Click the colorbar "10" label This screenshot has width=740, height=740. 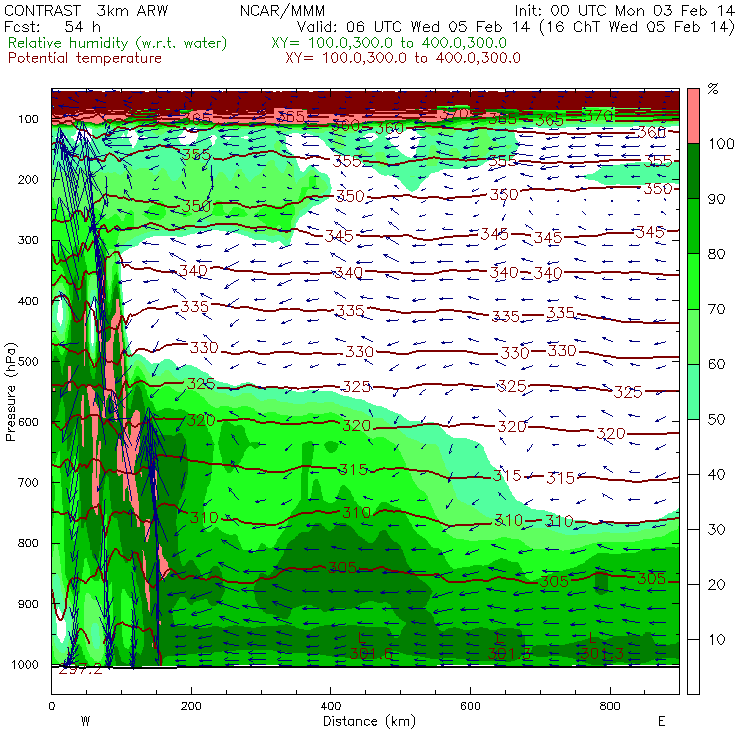pyautogui.click(x=717, y=640)
